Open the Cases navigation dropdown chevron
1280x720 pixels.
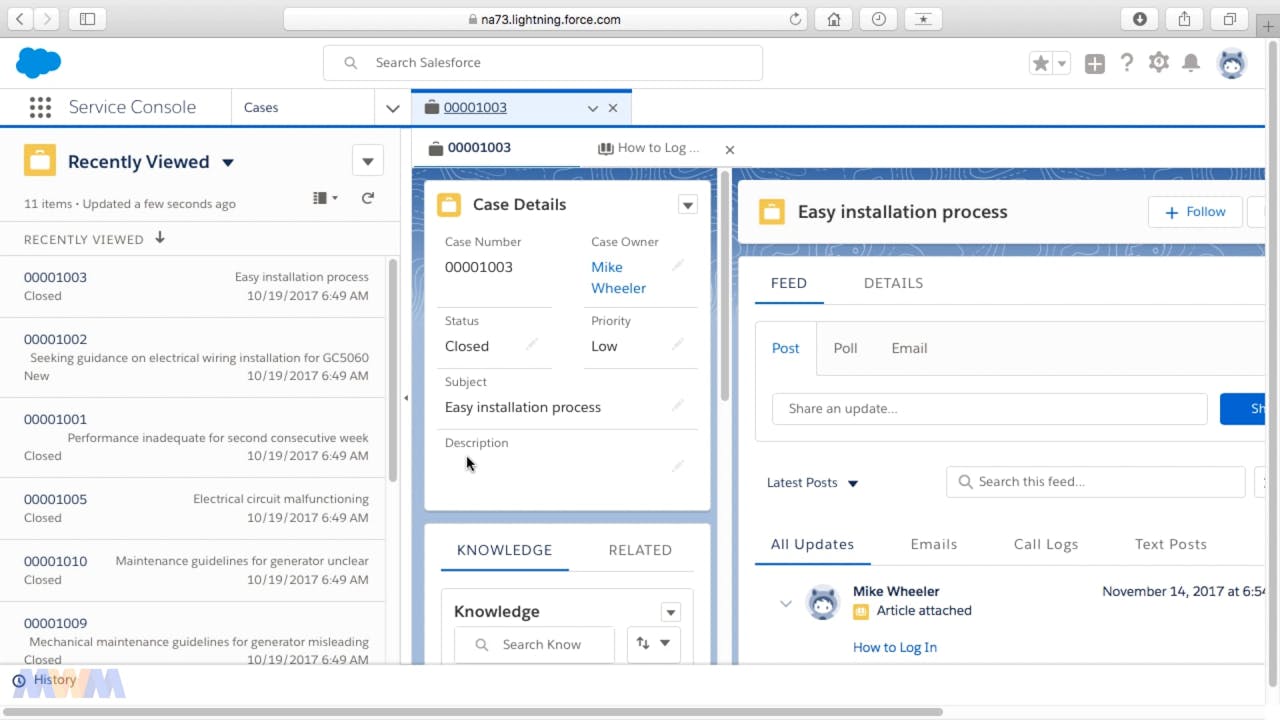pyautogui.click(x=393, y=108)
